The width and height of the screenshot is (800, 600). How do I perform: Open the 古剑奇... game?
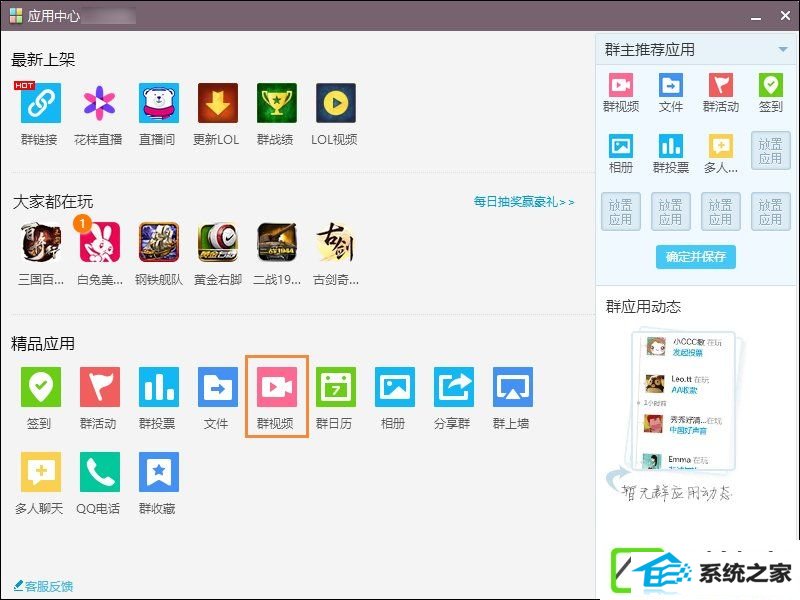tap(336, 242)
